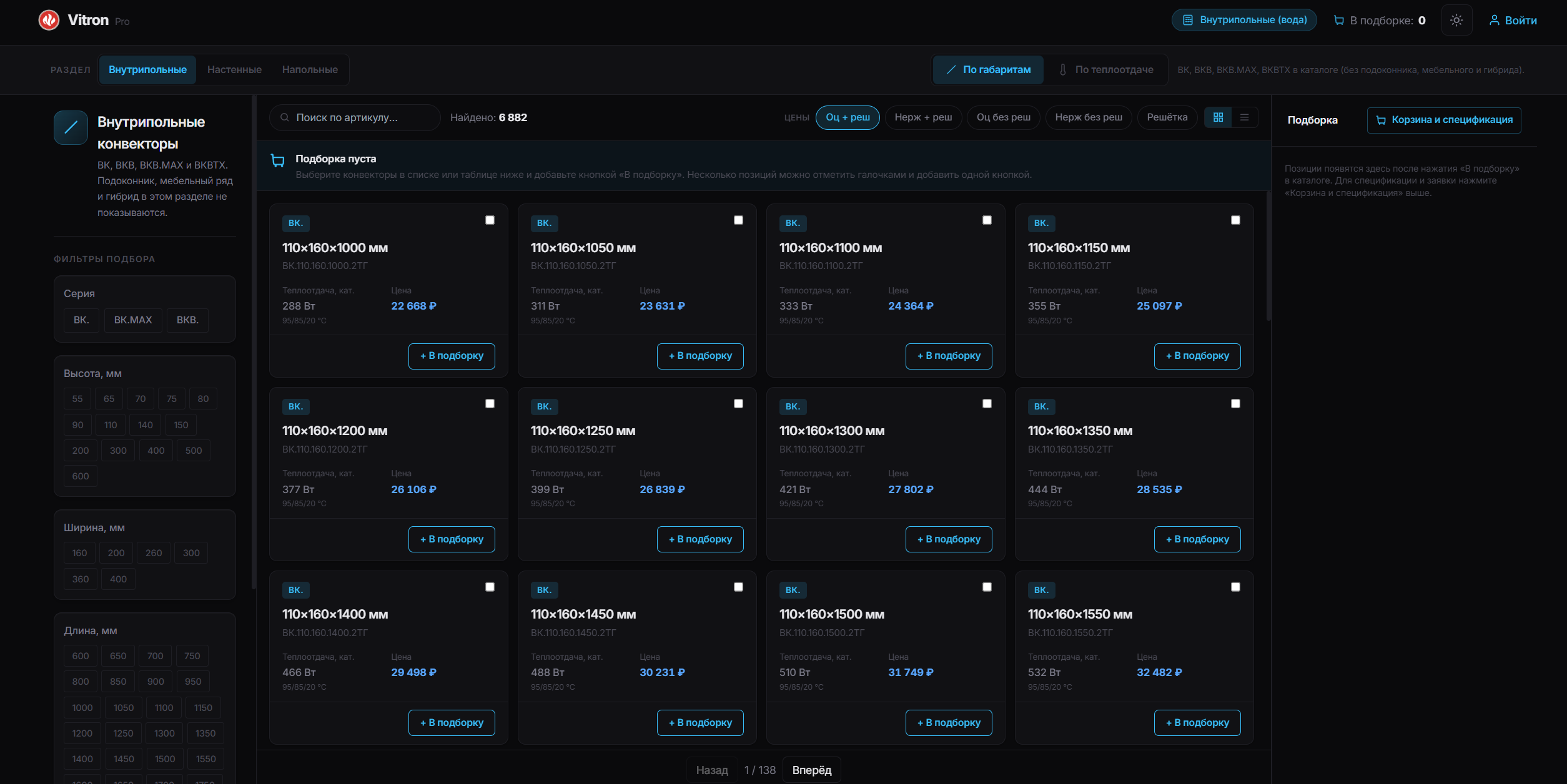Check the 110×160×1550 мм card checkbox

click(x=1235, y=587)
